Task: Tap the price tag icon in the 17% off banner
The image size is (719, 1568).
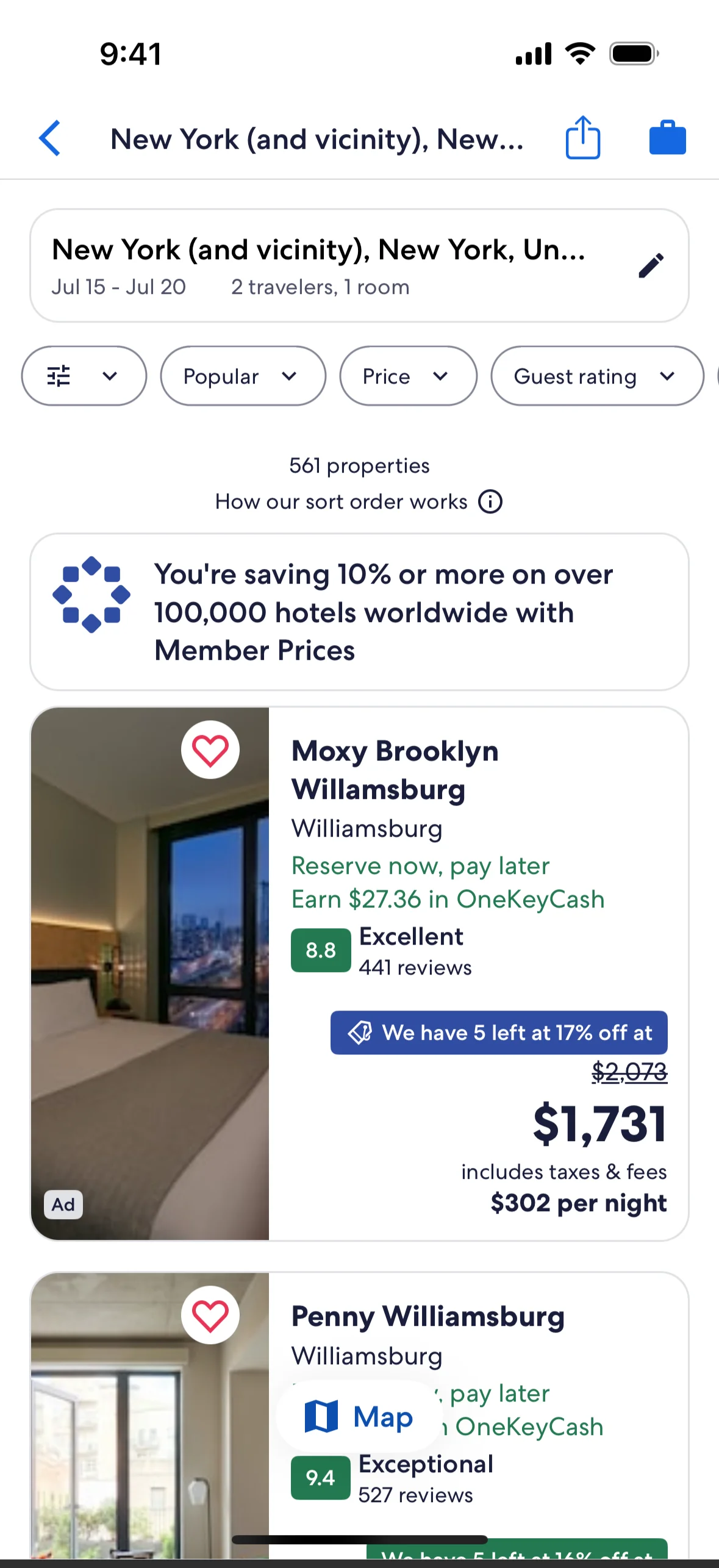Action: (360, 1033)
